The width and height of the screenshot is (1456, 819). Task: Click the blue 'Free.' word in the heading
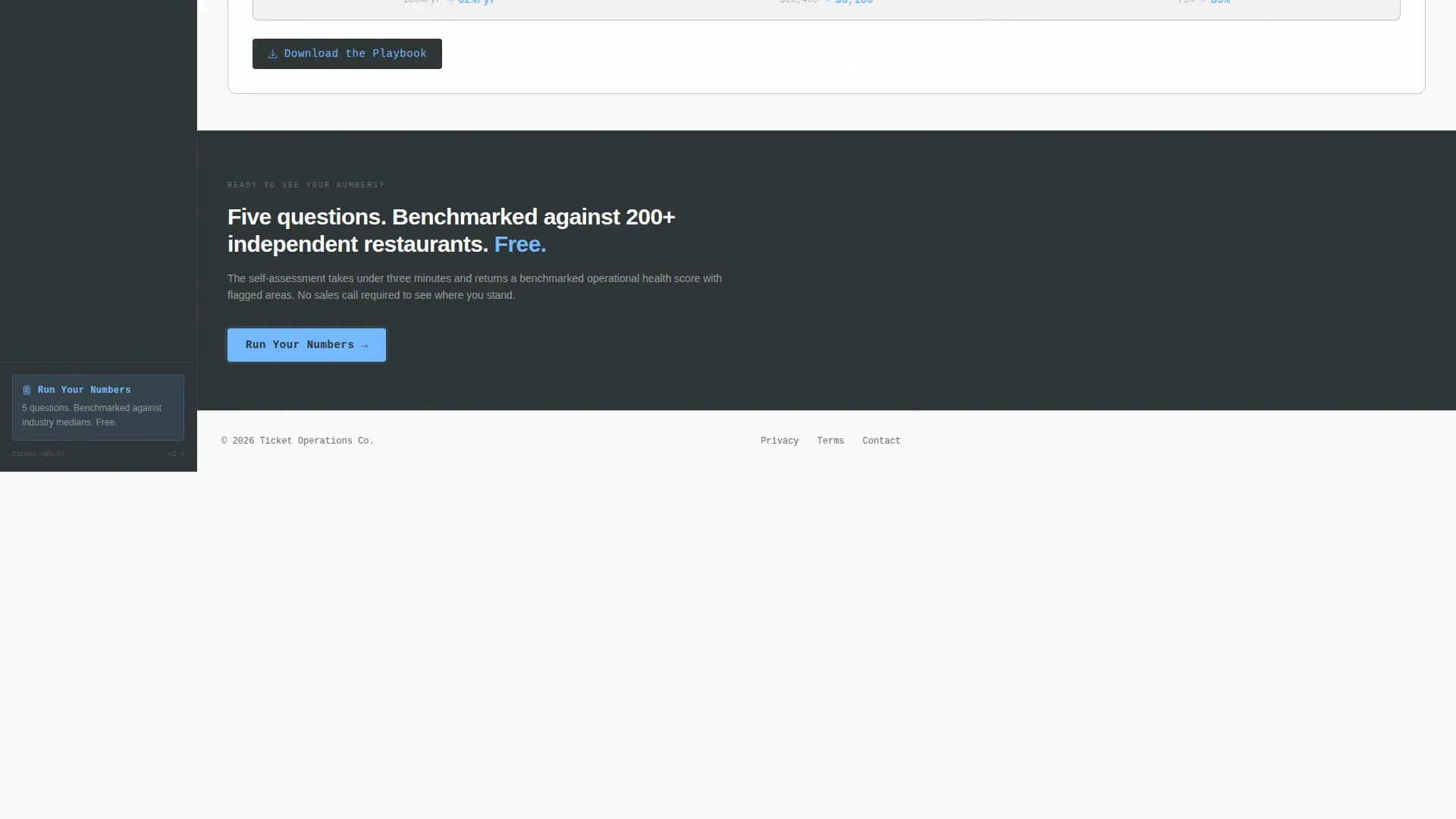click(x=520, y=245)
